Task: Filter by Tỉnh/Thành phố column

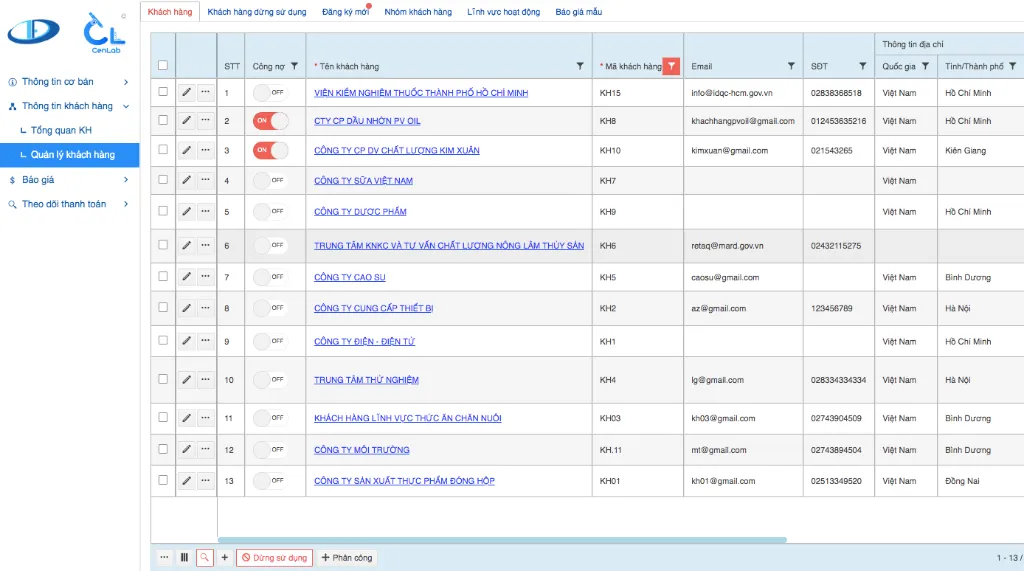Action: (1013, 66)
